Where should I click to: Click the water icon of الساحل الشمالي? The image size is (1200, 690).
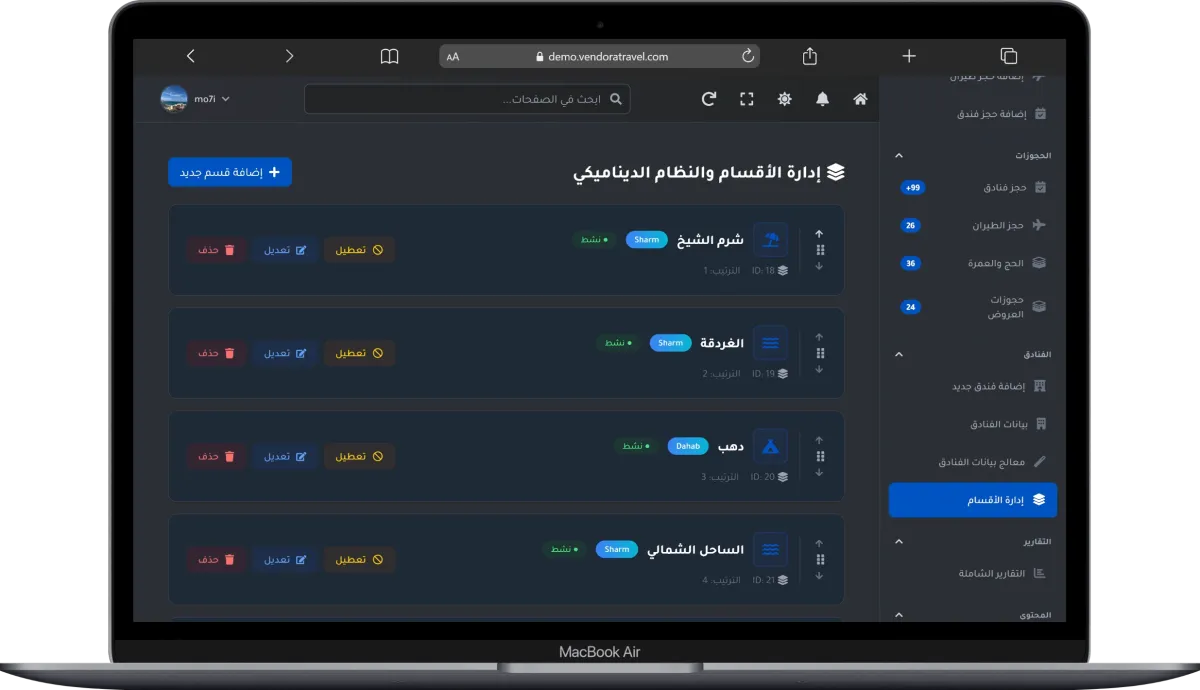[x=771, y=549]
